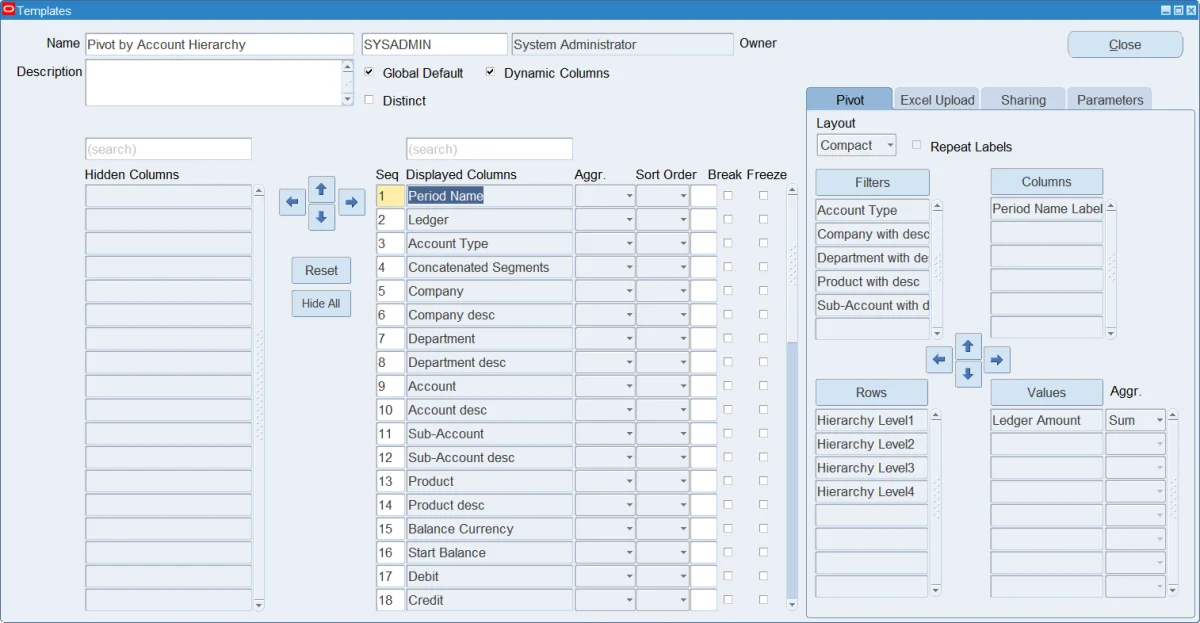This screenshot has width=1200, height=623.
Task: Open the Aggr. dropdown for Period Name
Action: tap(605, 196)
